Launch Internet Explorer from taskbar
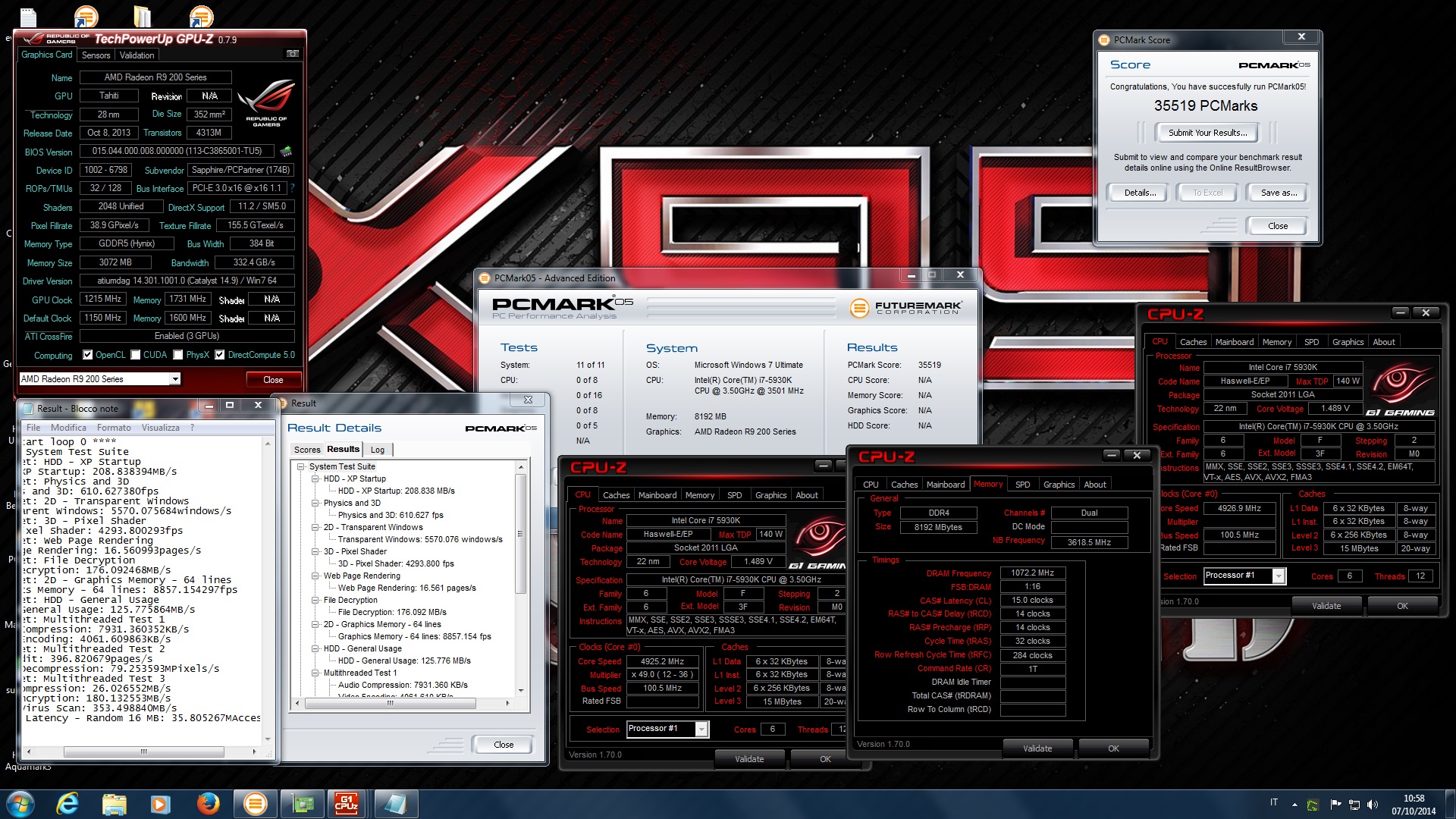 [67, 804]
